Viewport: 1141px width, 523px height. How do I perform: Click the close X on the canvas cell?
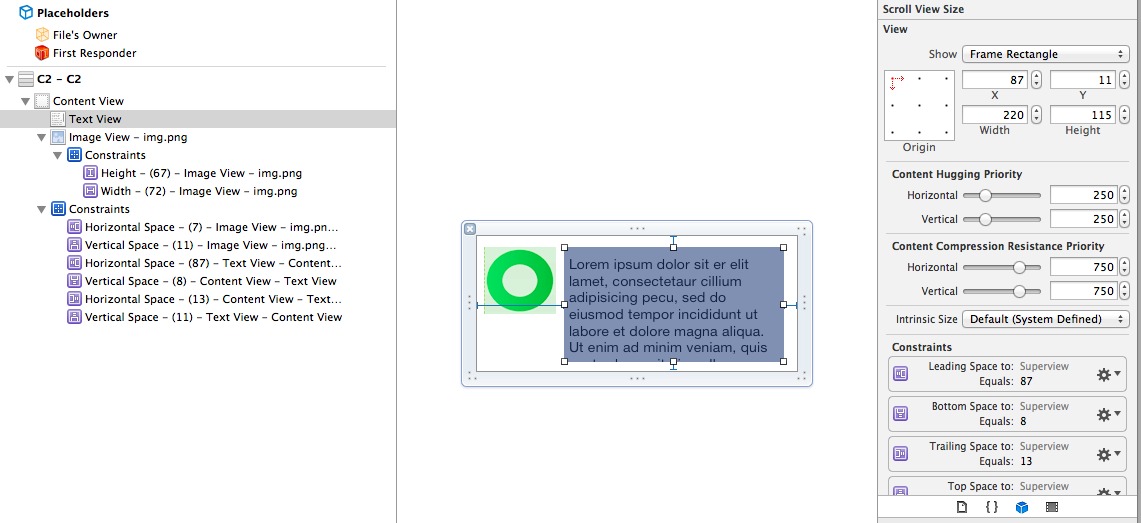[470, 228]
